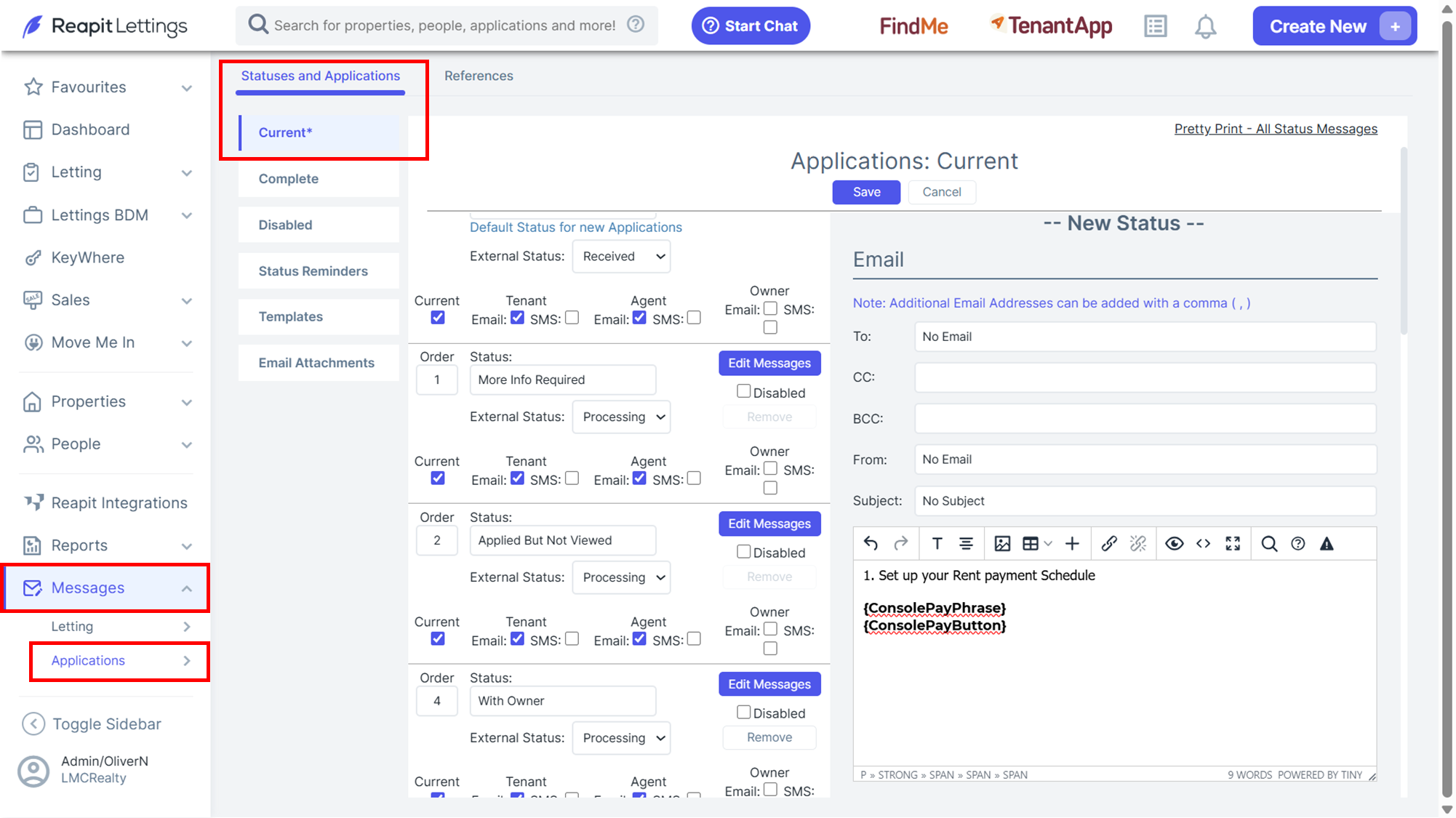The width and height of the screenshot is (1456, 818).
Task: Select the Complete status category
Action: coord(319,179)
